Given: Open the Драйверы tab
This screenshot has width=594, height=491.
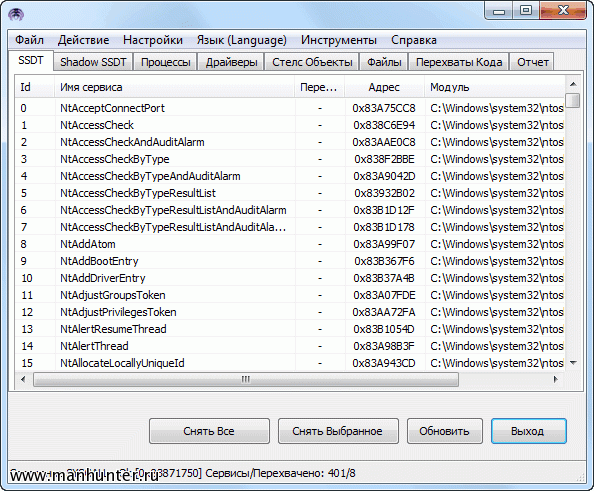Looking at the screenshot, I should (231, 62).
